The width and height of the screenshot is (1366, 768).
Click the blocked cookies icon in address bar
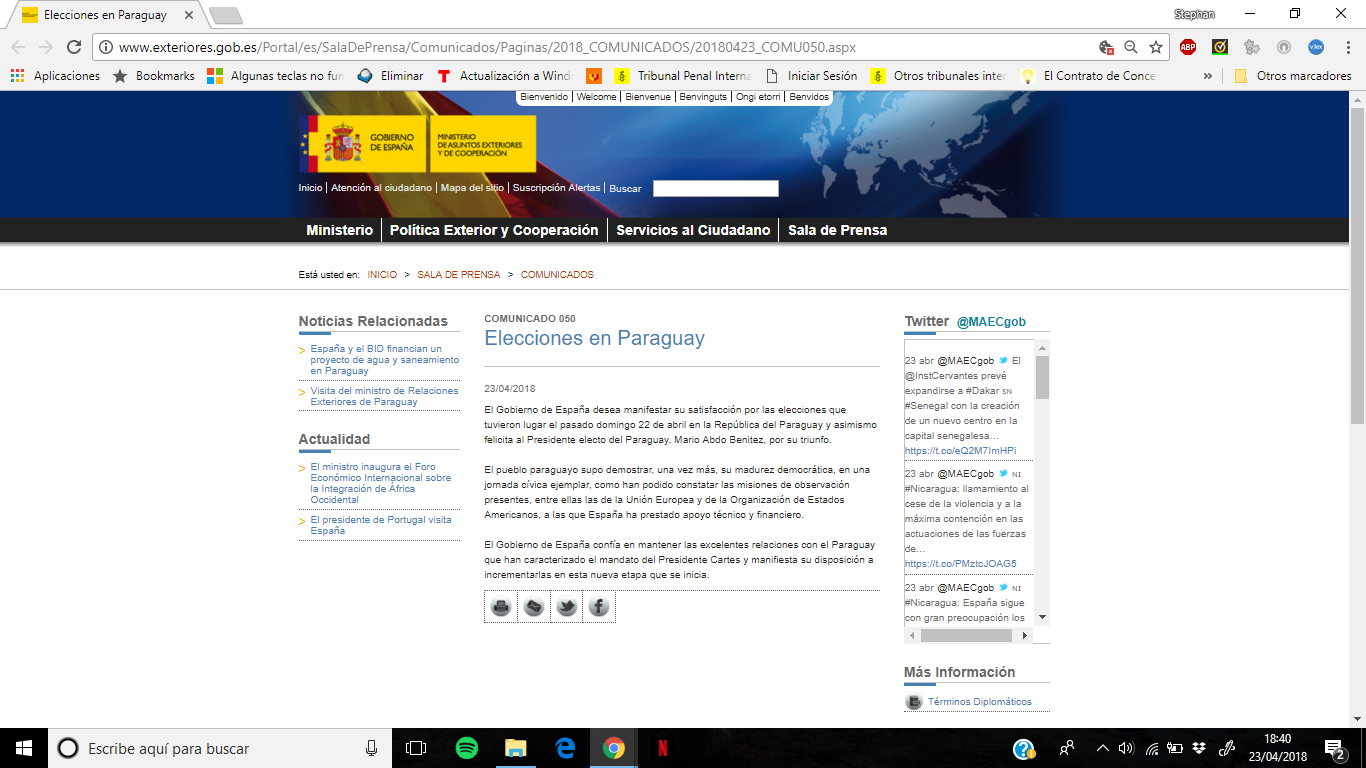click(x=1106, y=47)
